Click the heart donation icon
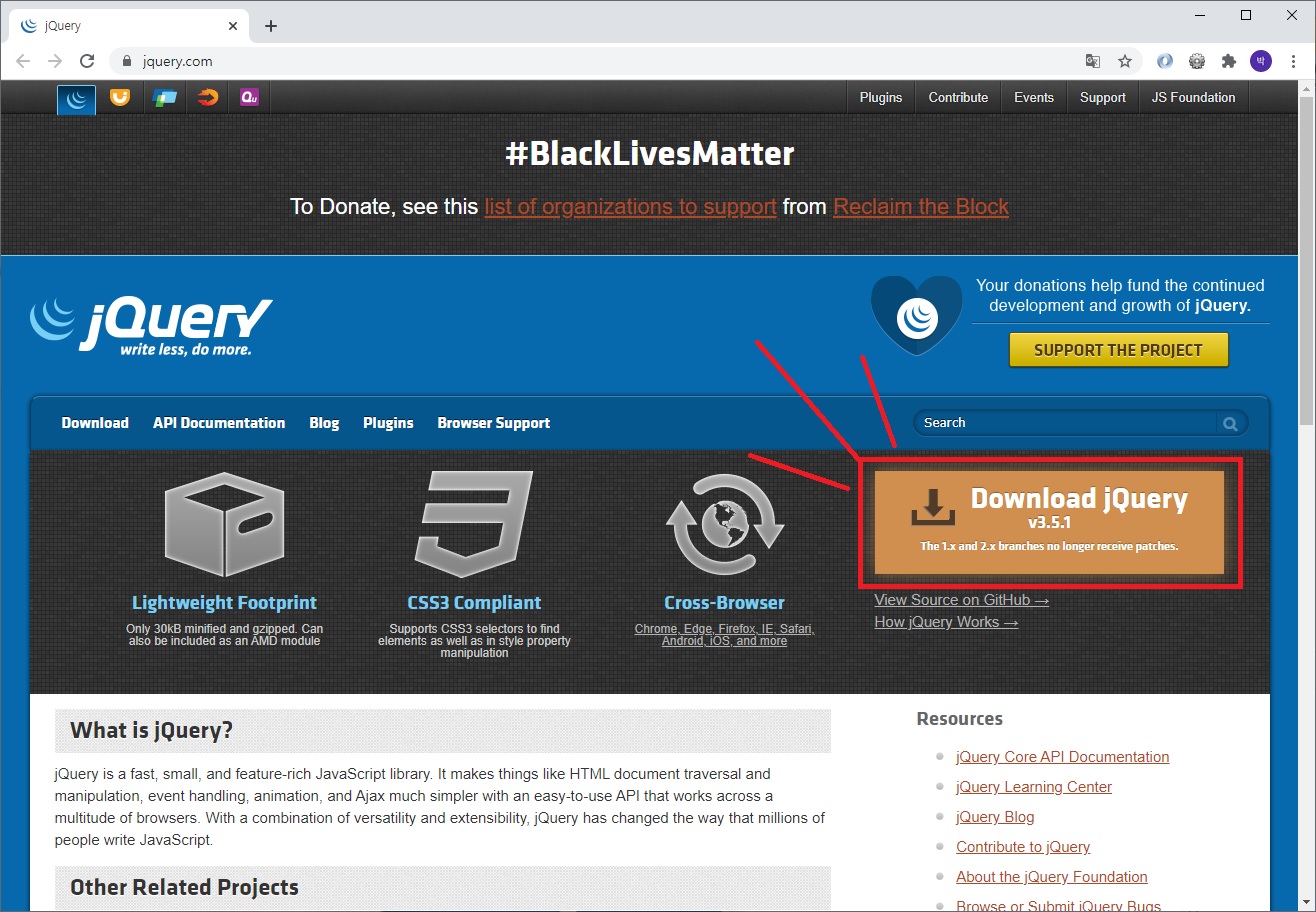The height and width of the screenshot is (912, 1316). tap(916, 316)
